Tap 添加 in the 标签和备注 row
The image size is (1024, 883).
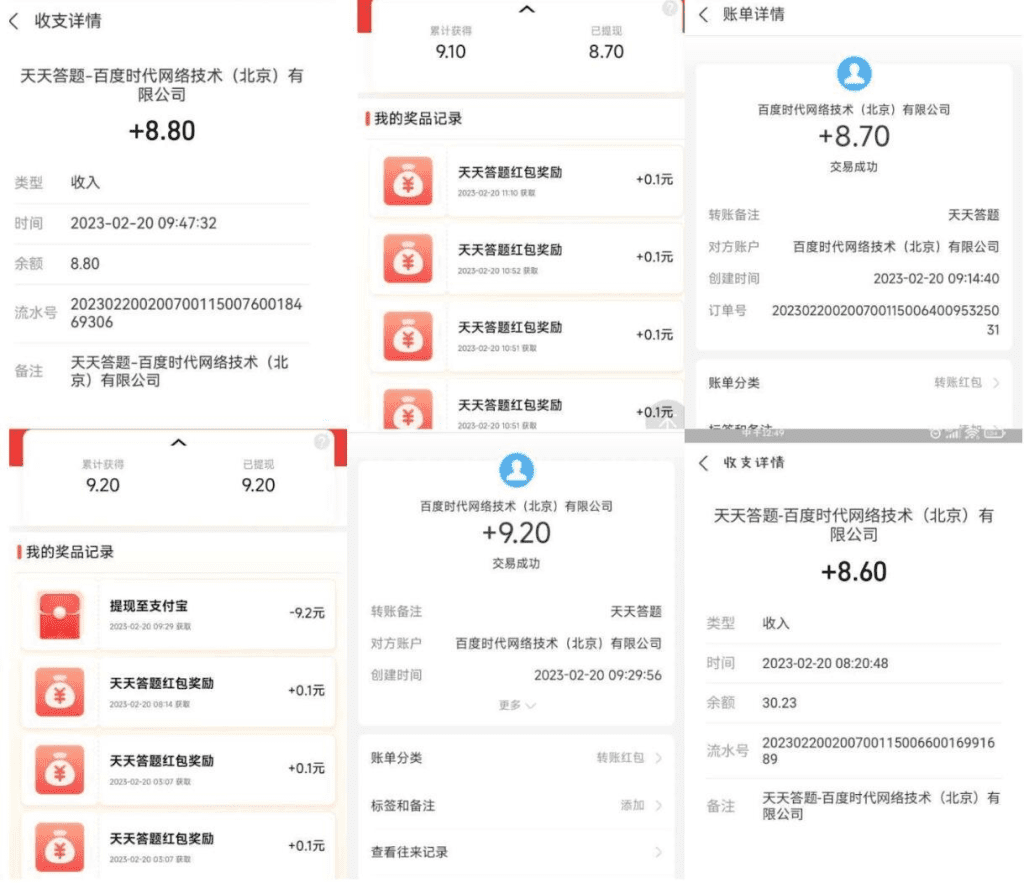pos(634,805)
